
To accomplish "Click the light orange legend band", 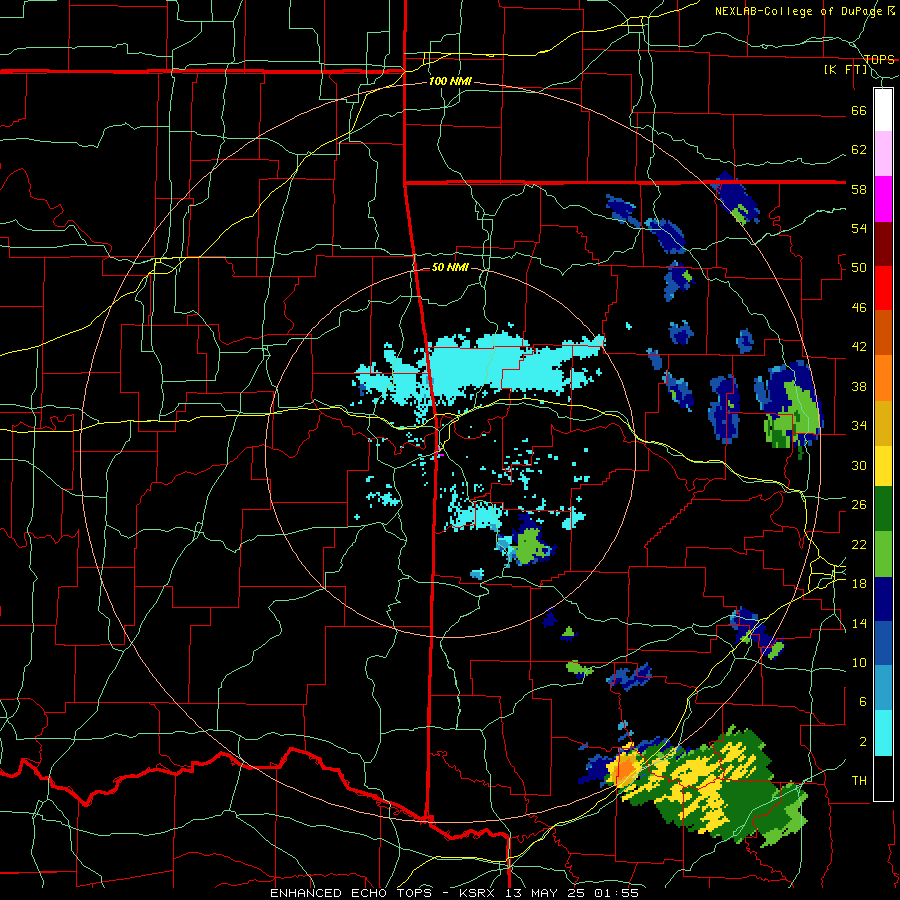I will coord(883,378).
